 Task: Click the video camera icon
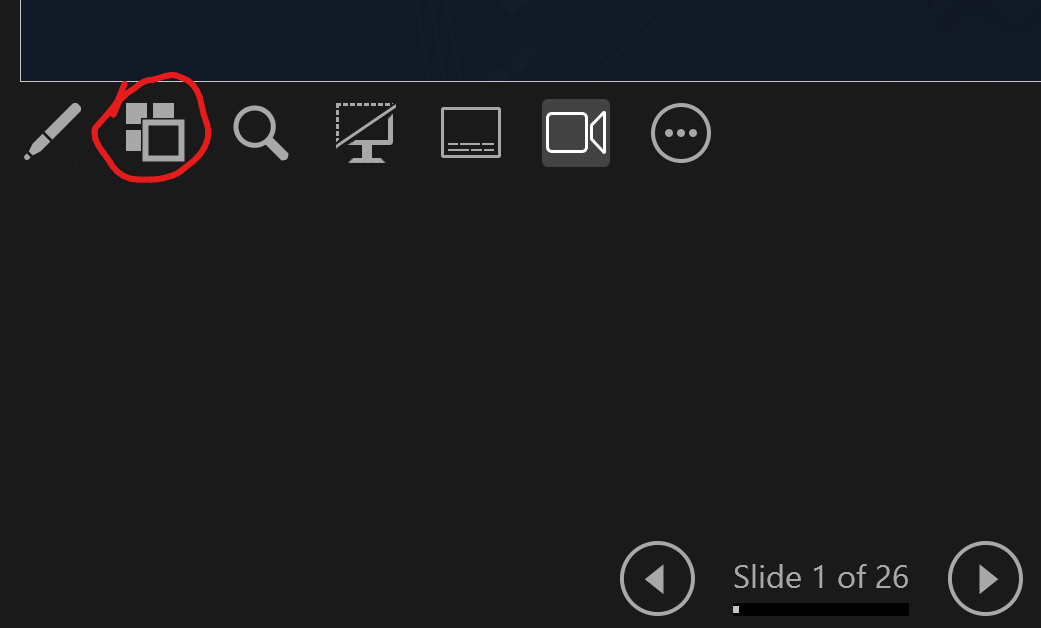576,133
